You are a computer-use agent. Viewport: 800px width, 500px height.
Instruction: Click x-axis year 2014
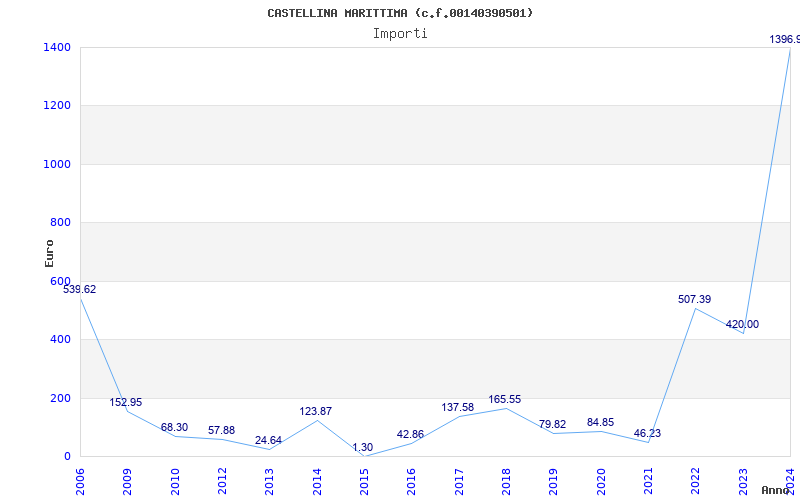[x=317, y=482]
